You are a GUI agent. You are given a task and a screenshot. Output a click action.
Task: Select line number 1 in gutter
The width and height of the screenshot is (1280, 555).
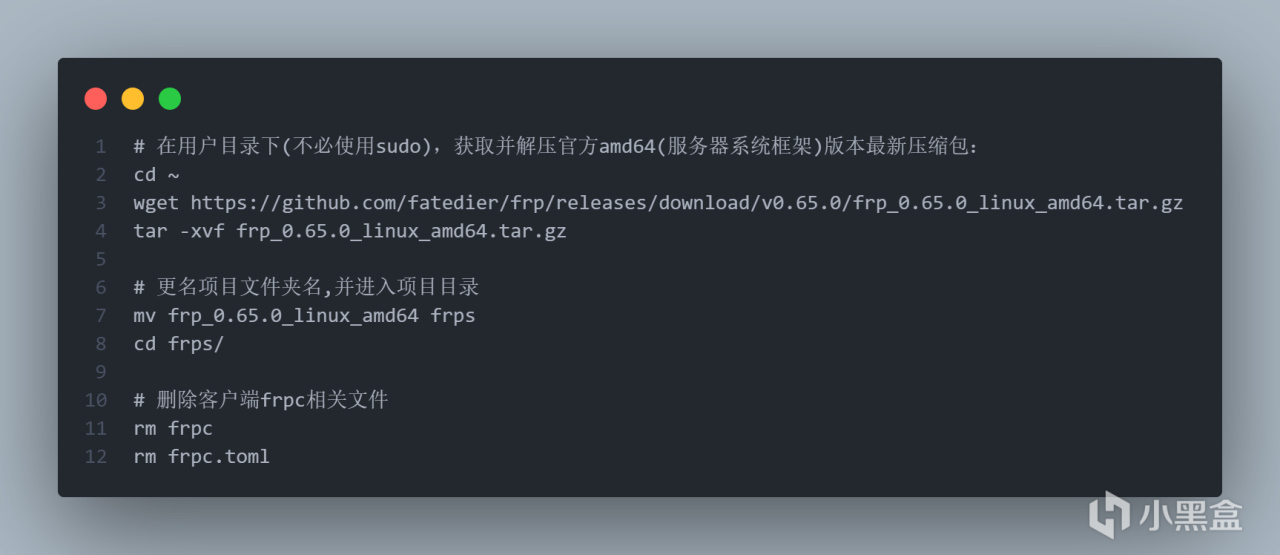point(101,147)
